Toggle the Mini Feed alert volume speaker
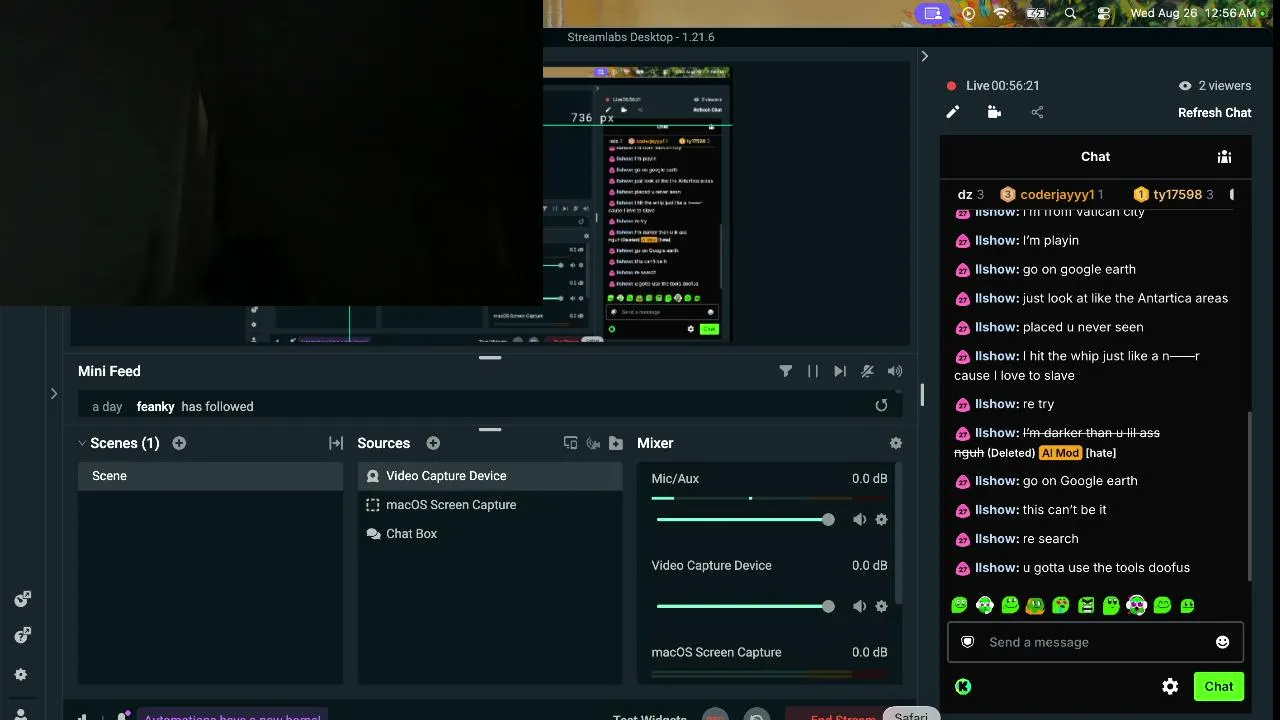This screenshot has width=1280, height=720. [x=895, y=371]
